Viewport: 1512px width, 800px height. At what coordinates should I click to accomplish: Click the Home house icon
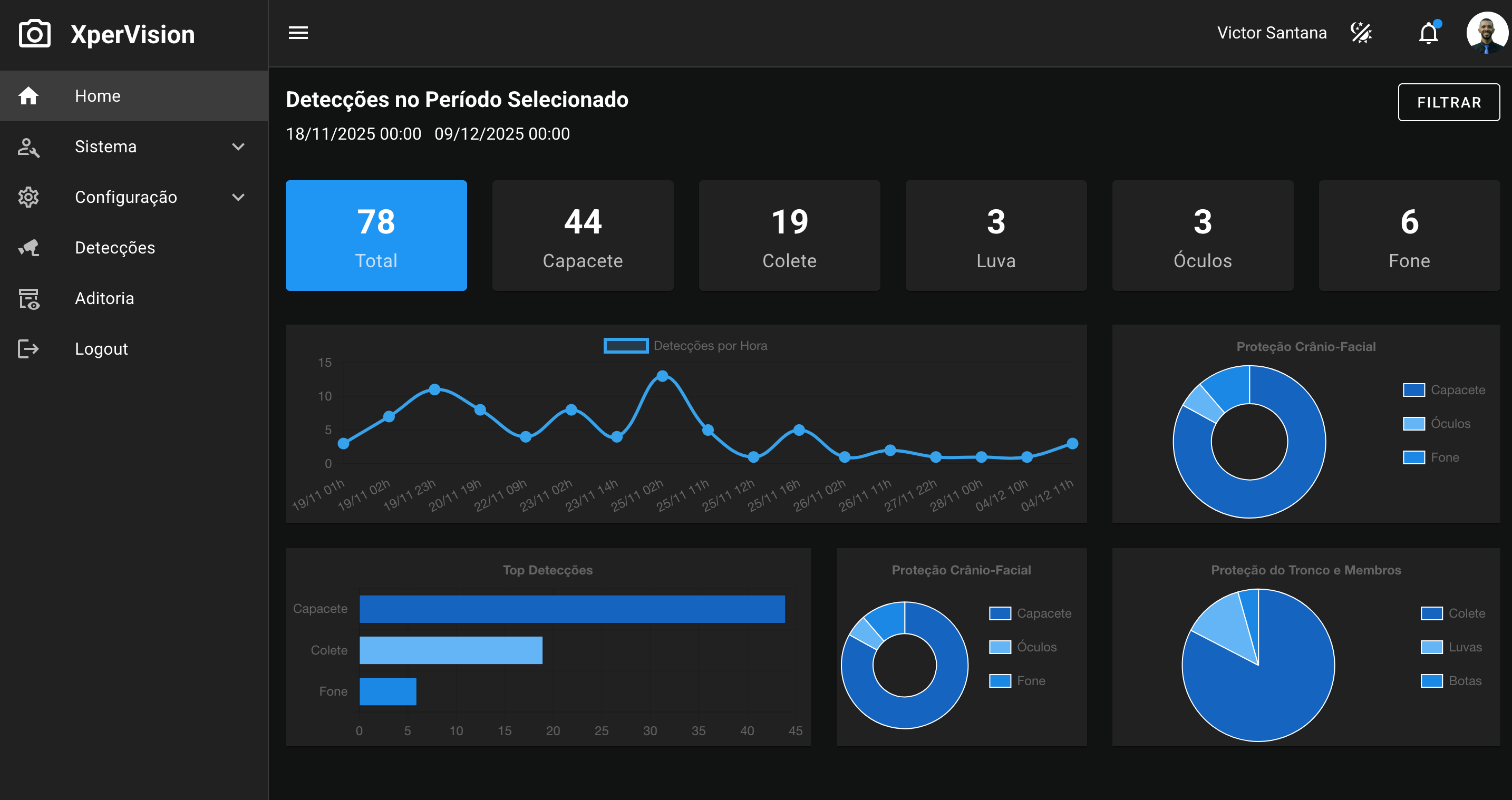(28, 96)
